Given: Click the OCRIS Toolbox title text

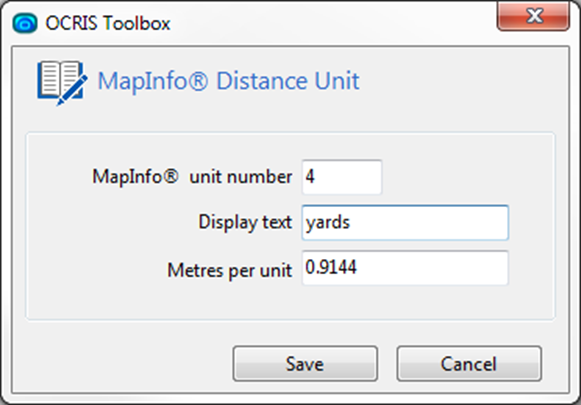Looking at the screenshot, I should coord(108,23).
